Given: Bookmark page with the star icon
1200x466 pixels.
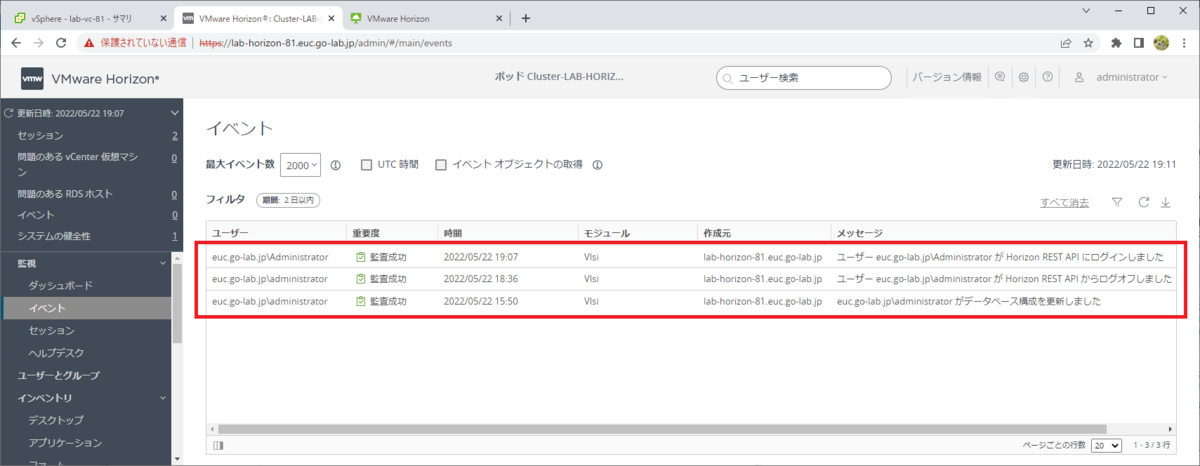Looking at the screenshot, I should point(1088,43).
